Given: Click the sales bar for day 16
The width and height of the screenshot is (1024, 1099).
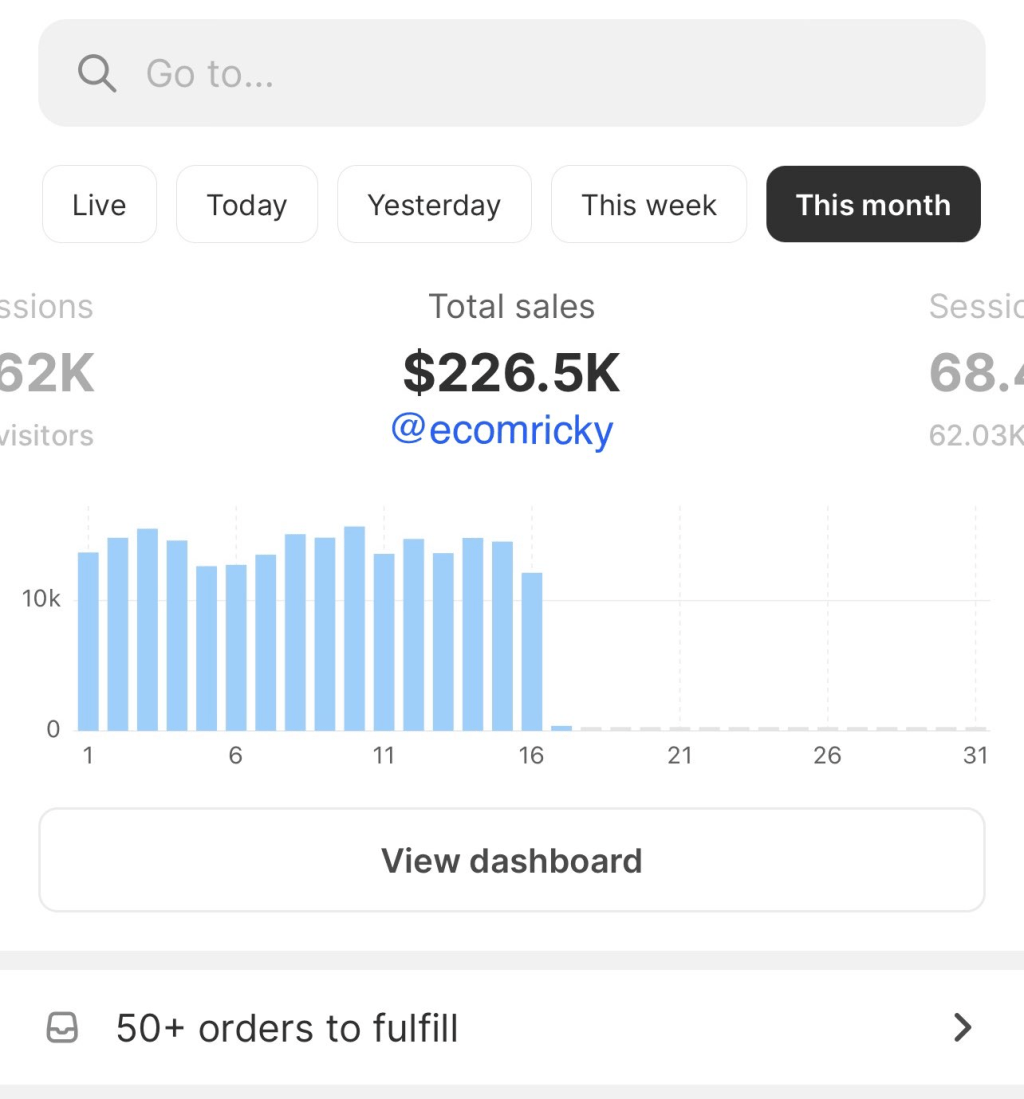Looking at the screenshot, I should 531,650.
